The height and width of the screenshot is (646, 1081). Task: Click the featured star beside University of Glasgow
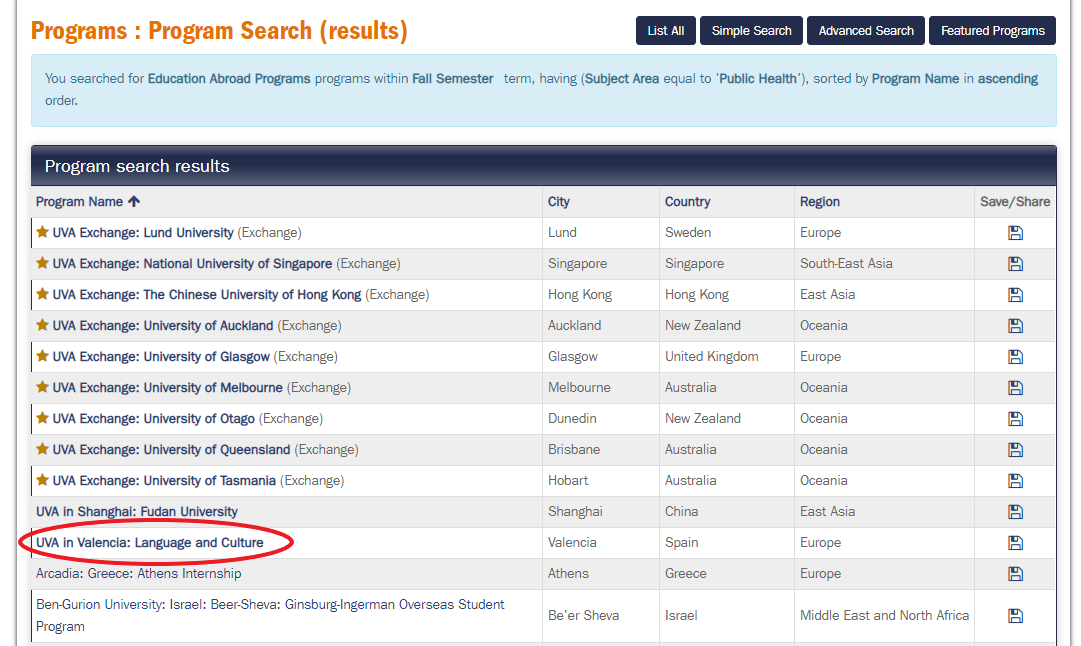click(x=42, y=356)
